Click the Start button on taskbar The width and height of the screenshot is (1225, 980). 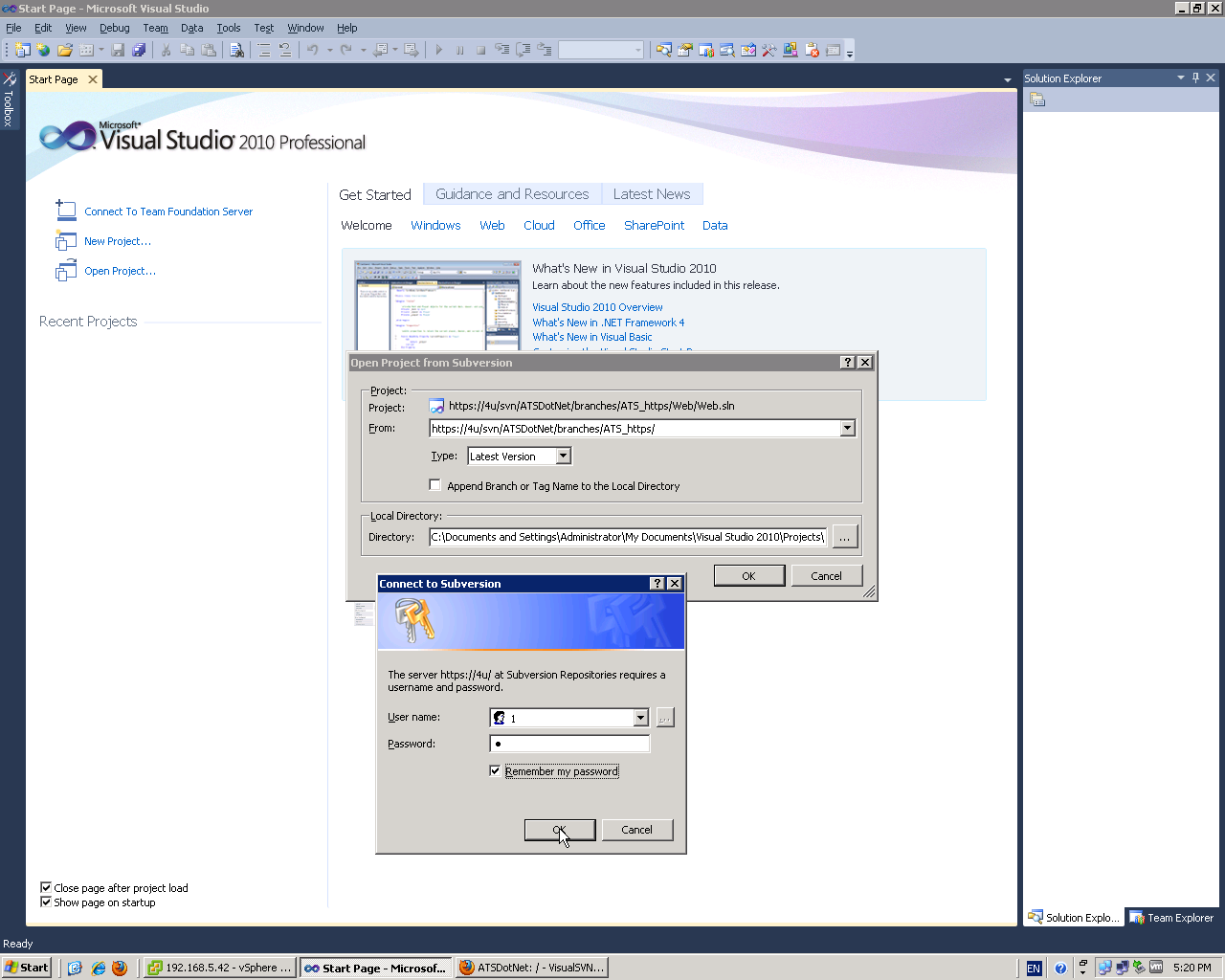(26, 968)
